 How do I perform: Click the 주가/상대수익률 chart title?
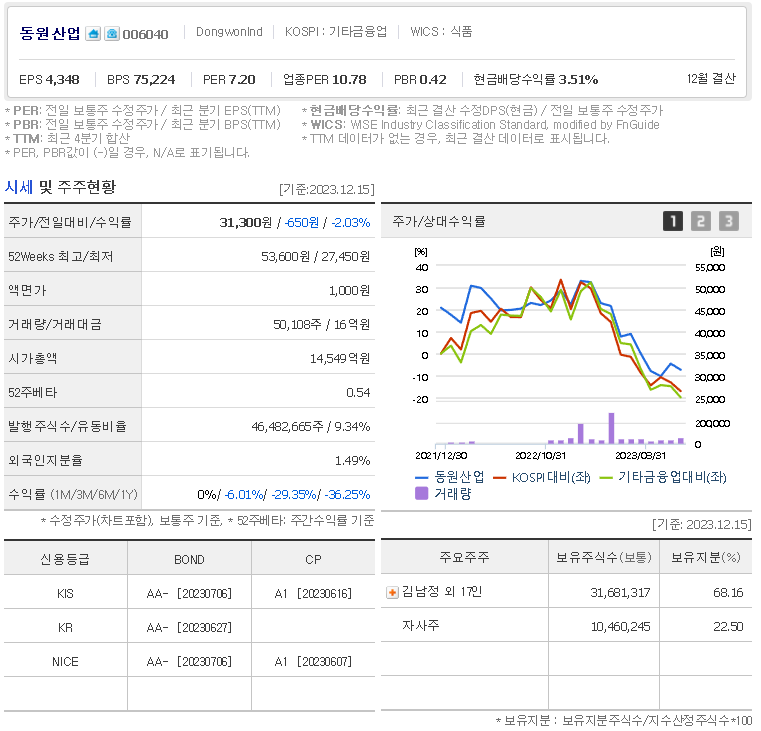click(439, 222)
